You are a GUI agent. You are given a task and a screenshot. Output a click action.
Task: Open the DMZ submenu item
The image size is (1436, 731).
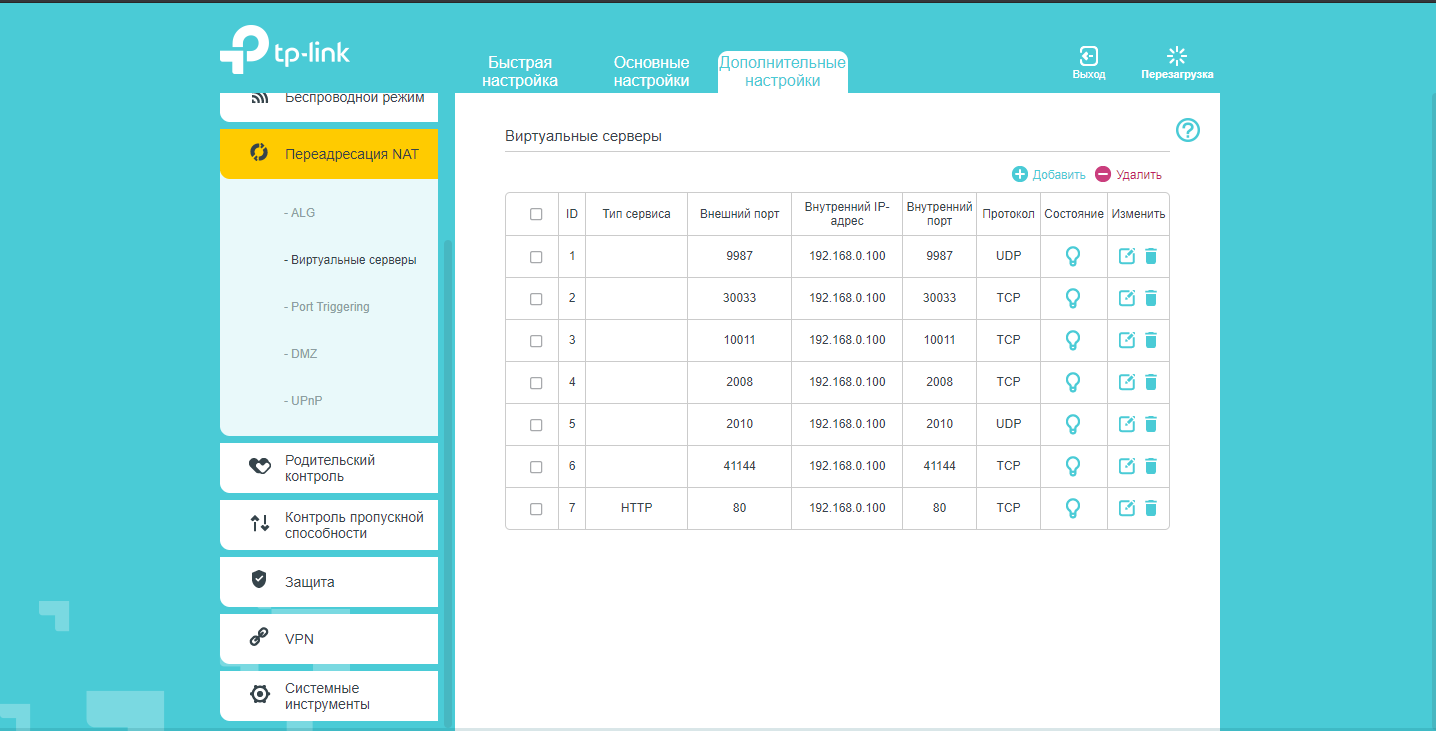pyautogui.click(x=301, y=354)
